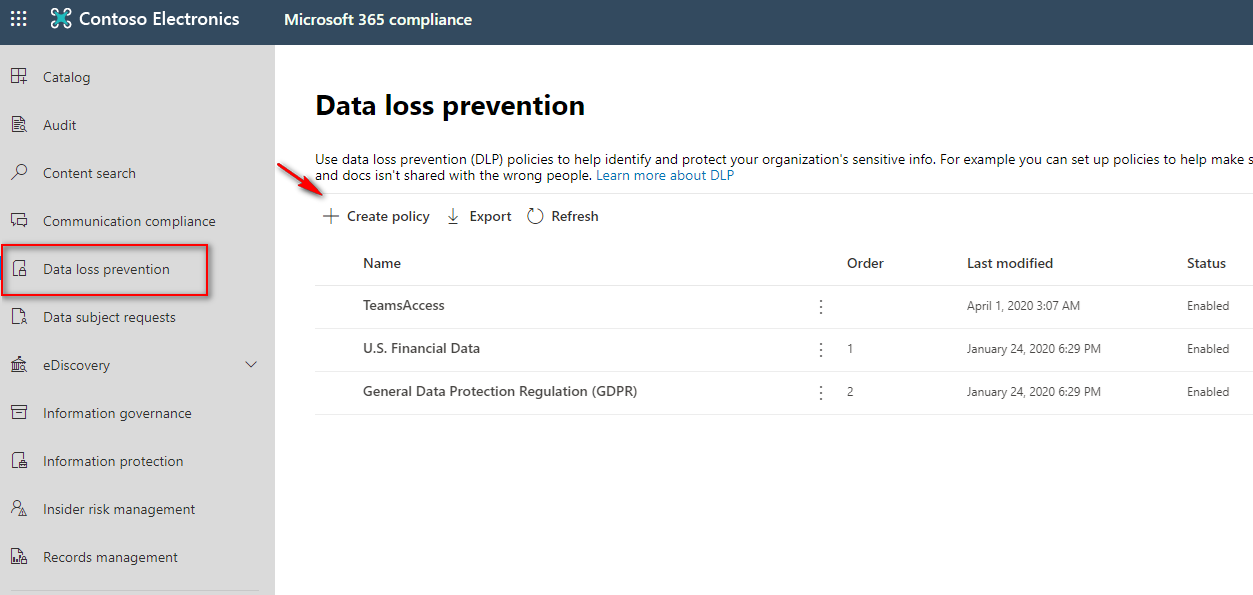1253x595 pixels.
Task: Click the Catalog sidebar icon
Action: pyautogui.click(x=19, y=77)
